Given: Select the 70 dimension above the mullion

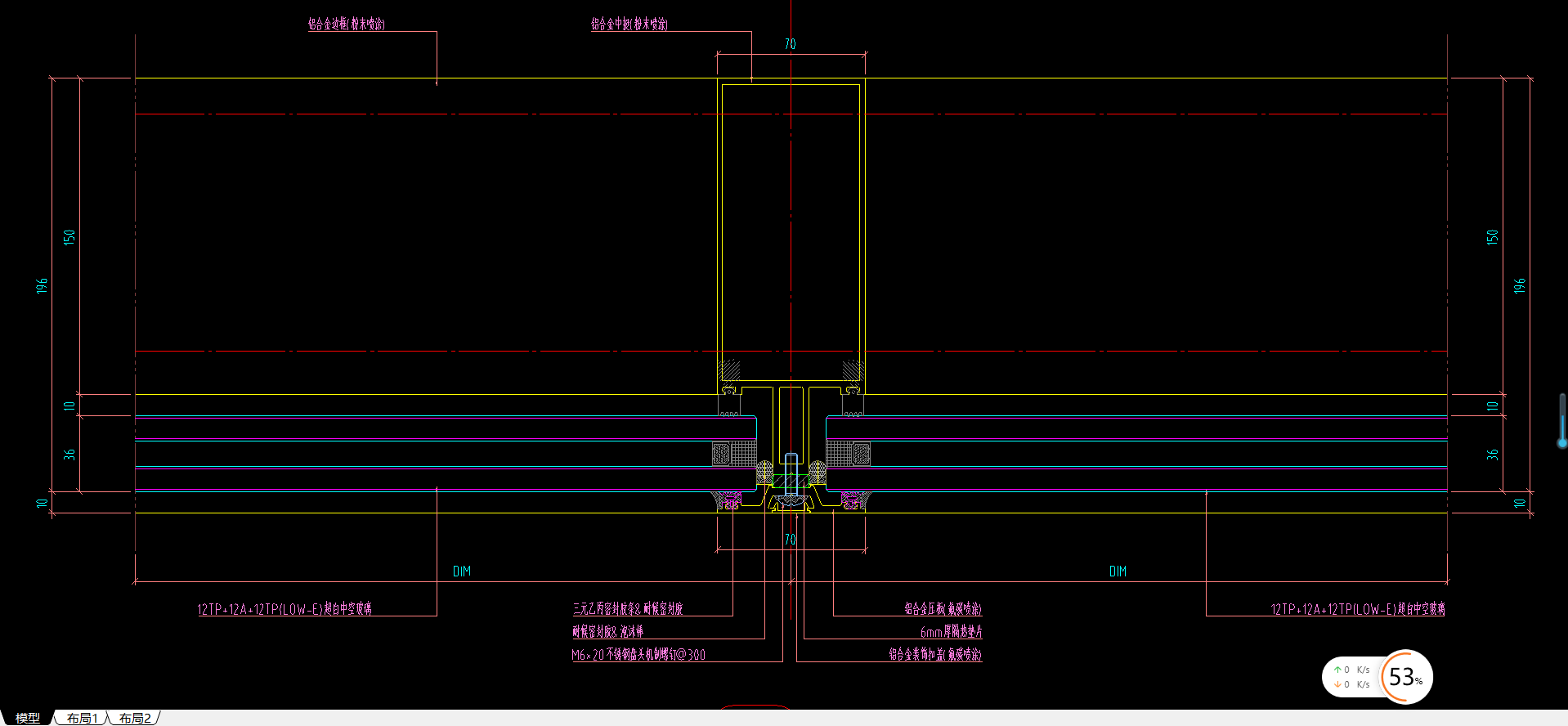Looking at the screenshot, I should click(790, 44).
